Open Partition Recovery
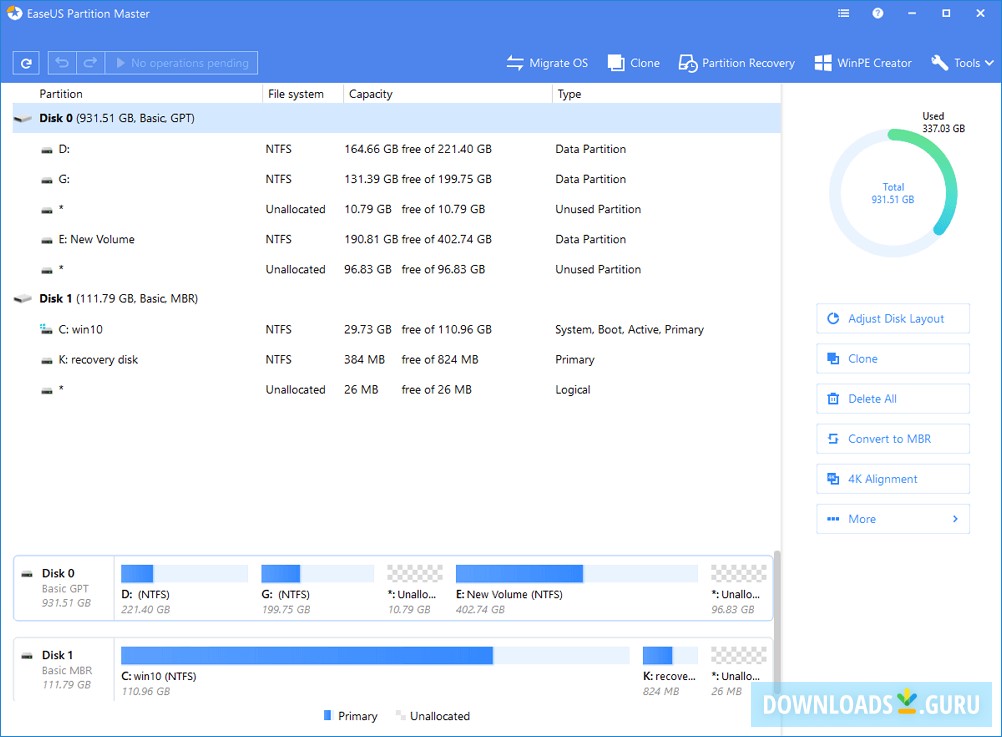 (x=736, y=63)
